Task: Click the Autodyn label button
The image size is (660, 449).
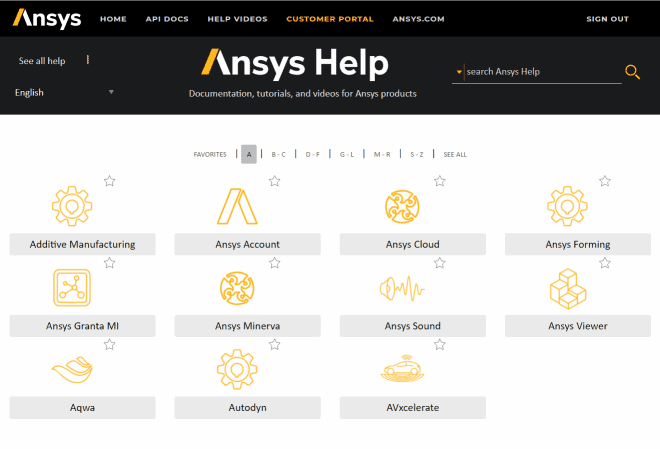Action: click(x=248, y=407)
